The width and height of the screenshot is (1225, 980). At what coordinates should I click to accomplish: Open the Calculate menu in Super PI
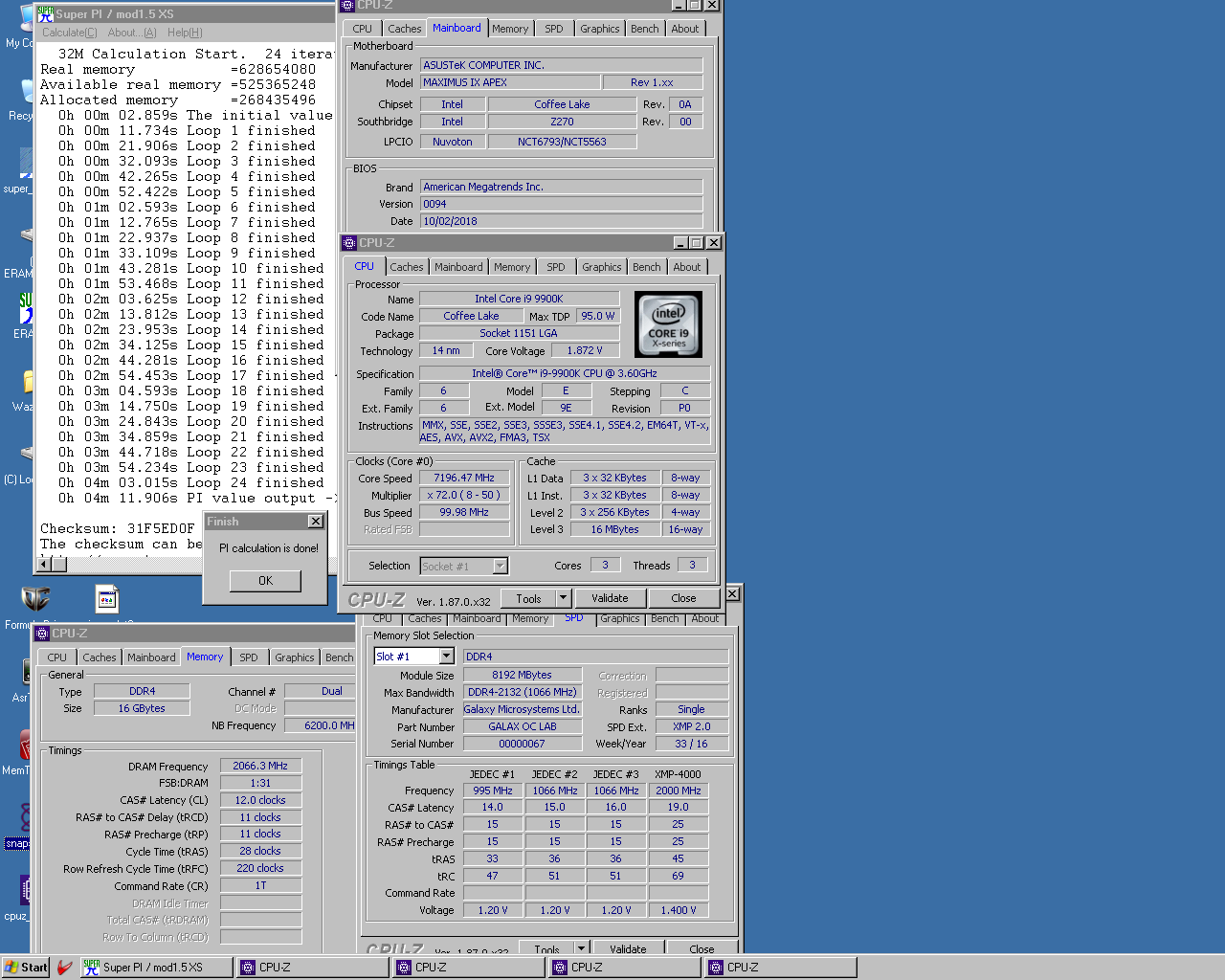click(x=69, y=33)
